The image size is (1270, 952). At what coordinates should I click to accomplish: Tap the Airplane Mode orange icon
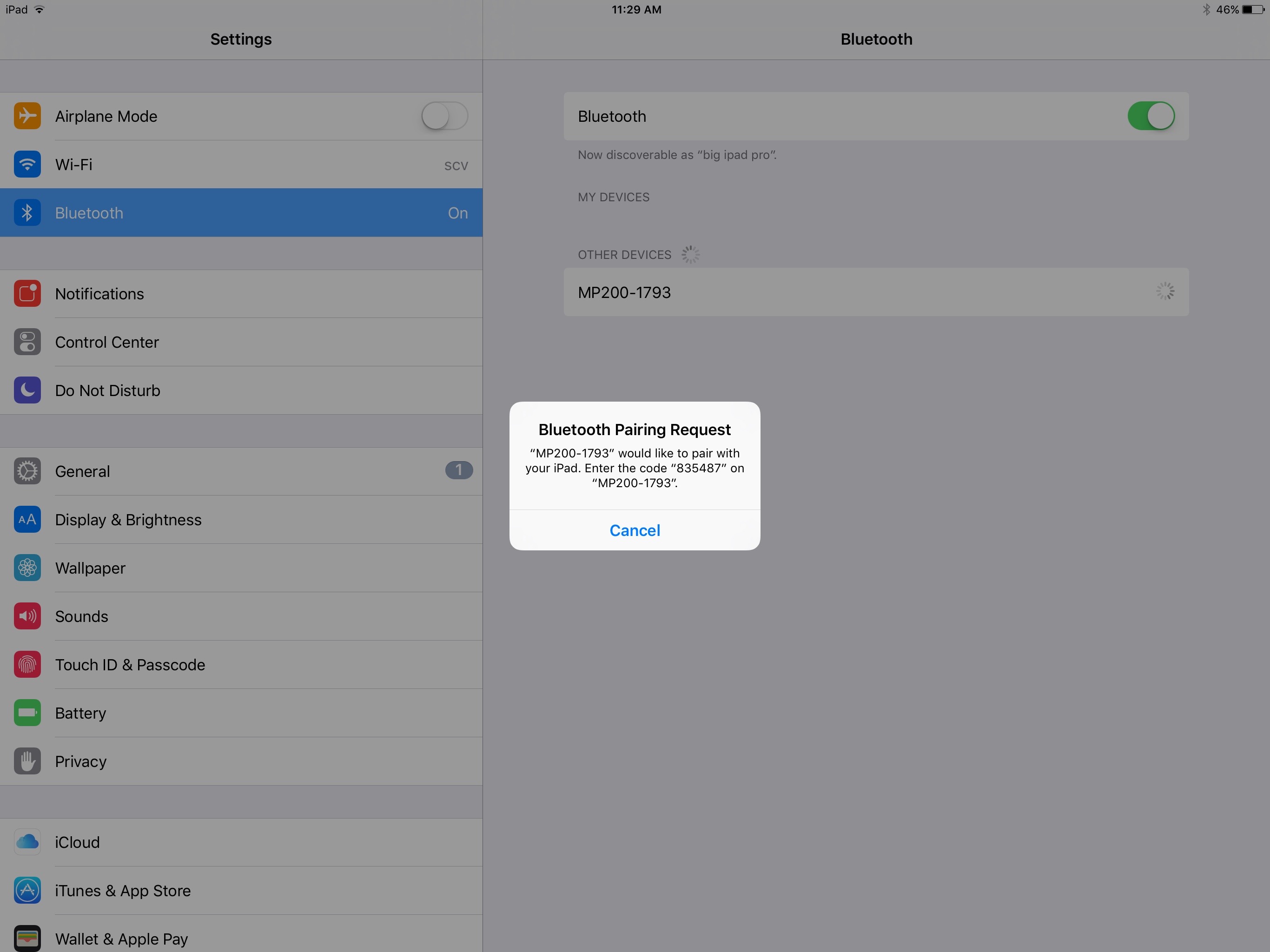pos(27,116)
